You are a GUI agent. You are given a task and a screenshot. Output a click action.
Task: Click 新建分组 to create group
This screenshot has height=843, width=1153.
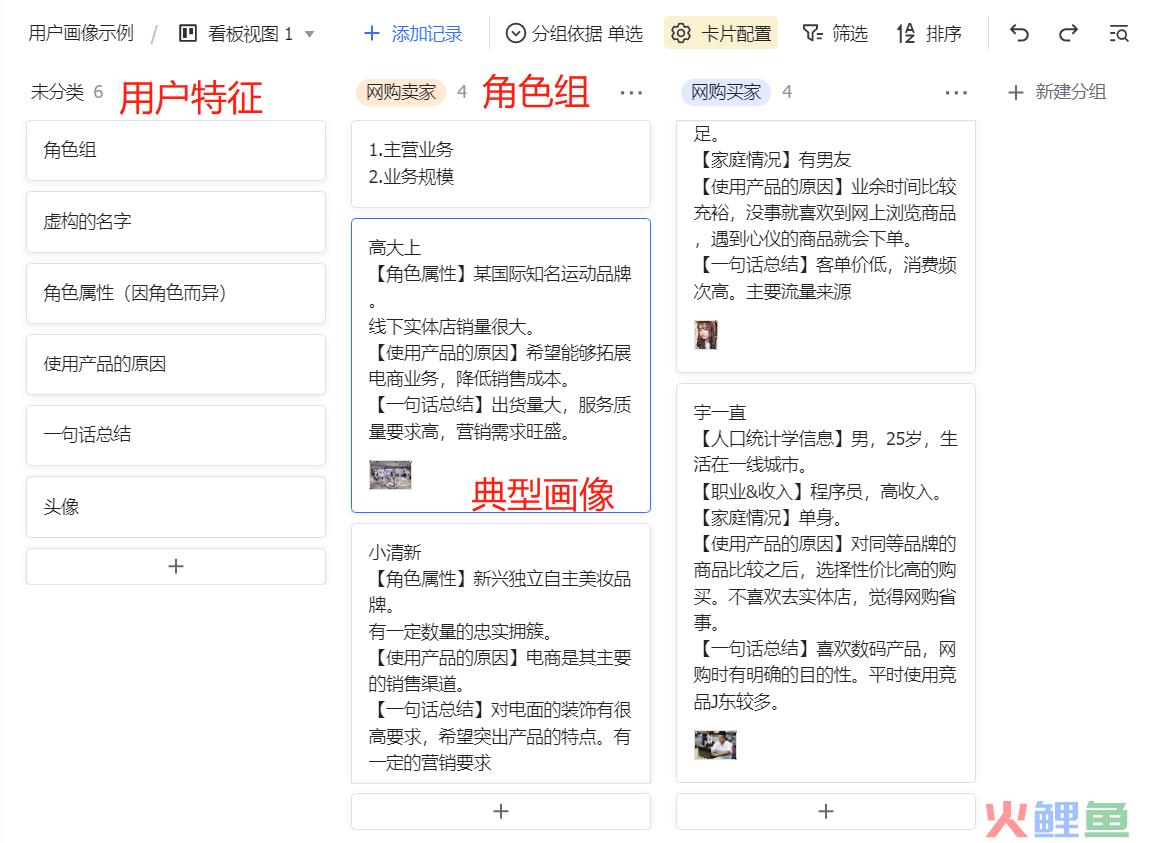1057,92
